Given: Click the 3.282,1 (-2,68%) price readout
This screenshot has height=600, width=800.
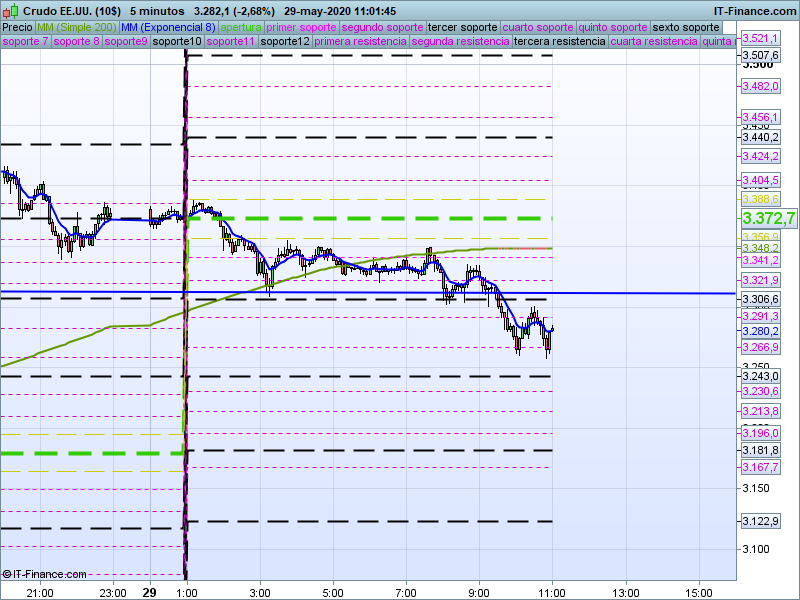Looking at the screenshot, I should coord(234,11).
